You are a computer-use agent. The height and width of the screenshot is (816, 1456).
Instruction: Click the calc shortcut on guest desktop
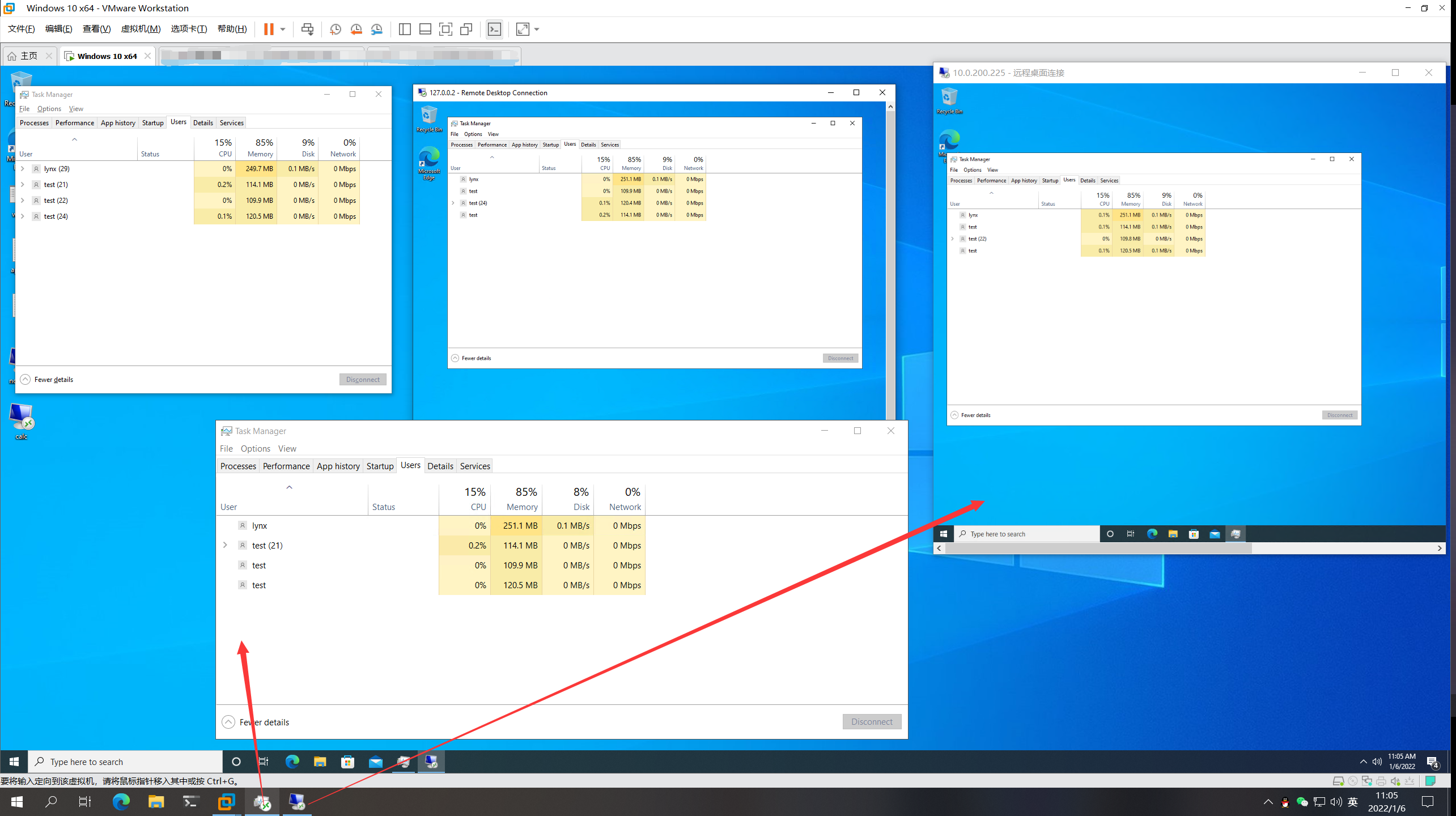tap(22, 420)
